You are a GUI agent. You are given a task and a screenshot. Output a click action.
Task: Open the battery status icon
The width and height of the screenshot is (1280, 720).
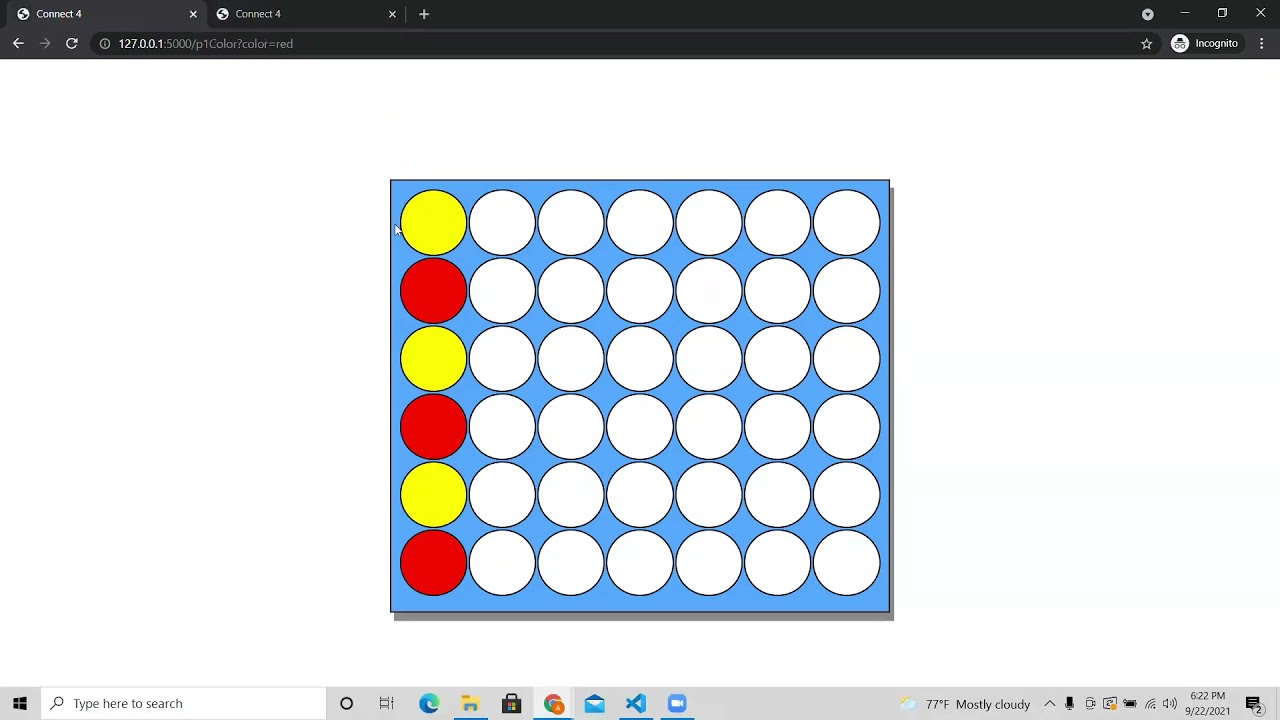point(1130,704)
